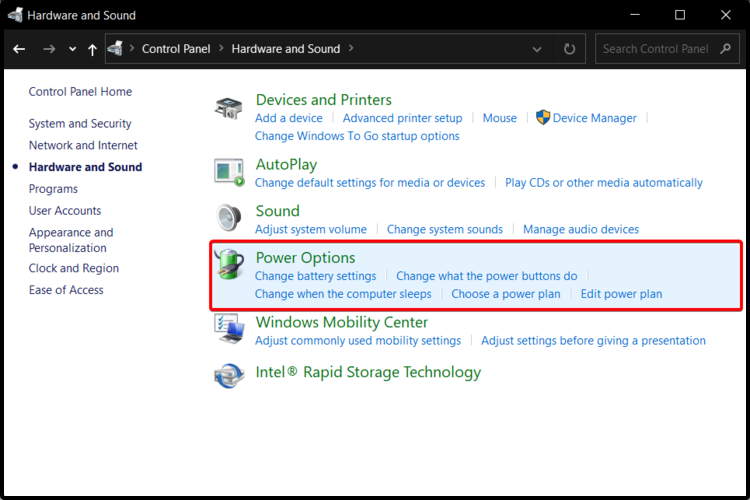The height and width of the screenshot is (500, 750).
Task: Click the AutoPlay category icon
Action: click(x=229, y=172)
